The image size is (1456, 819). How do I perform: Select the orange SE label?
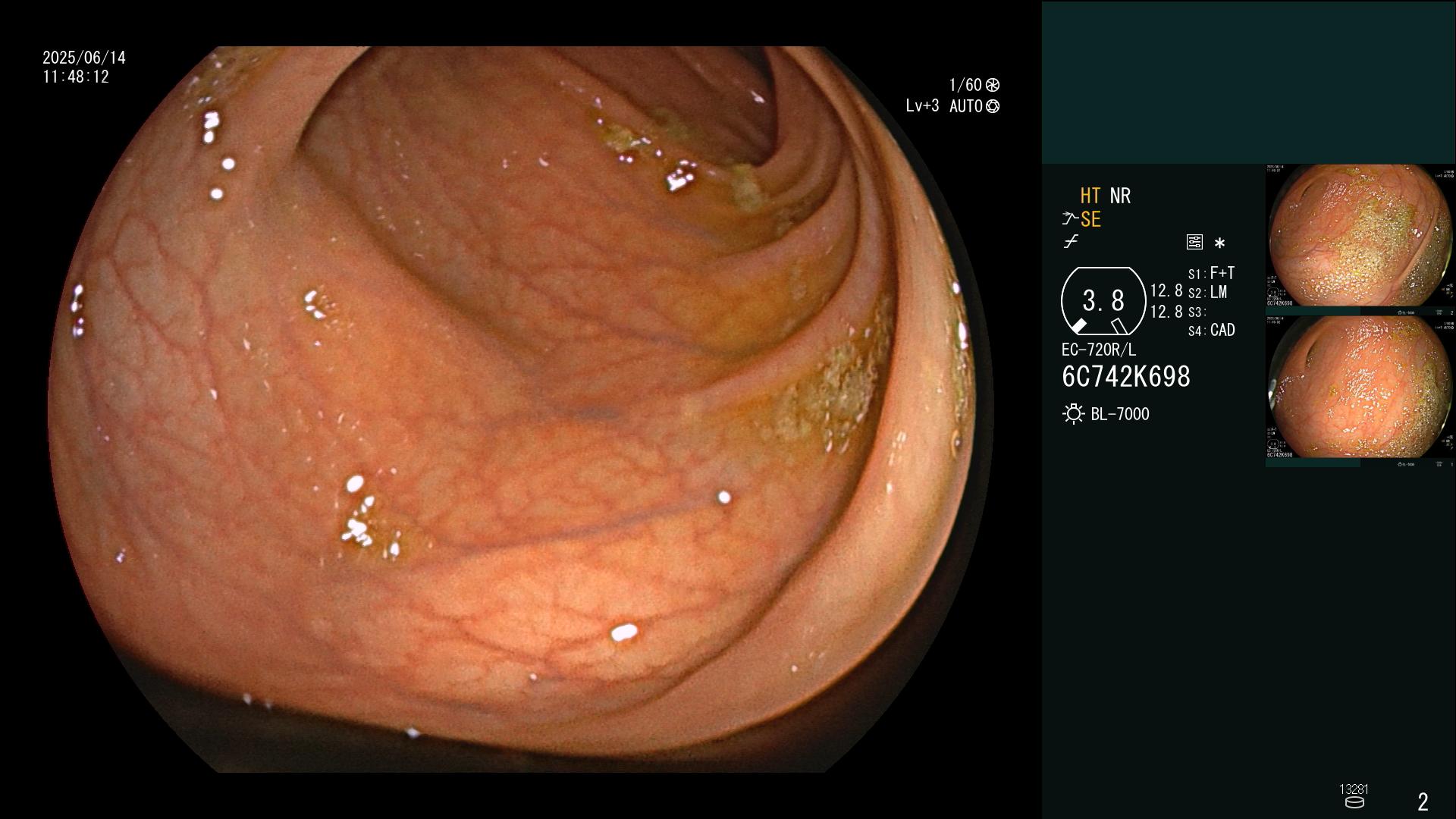click(1090, 219)
